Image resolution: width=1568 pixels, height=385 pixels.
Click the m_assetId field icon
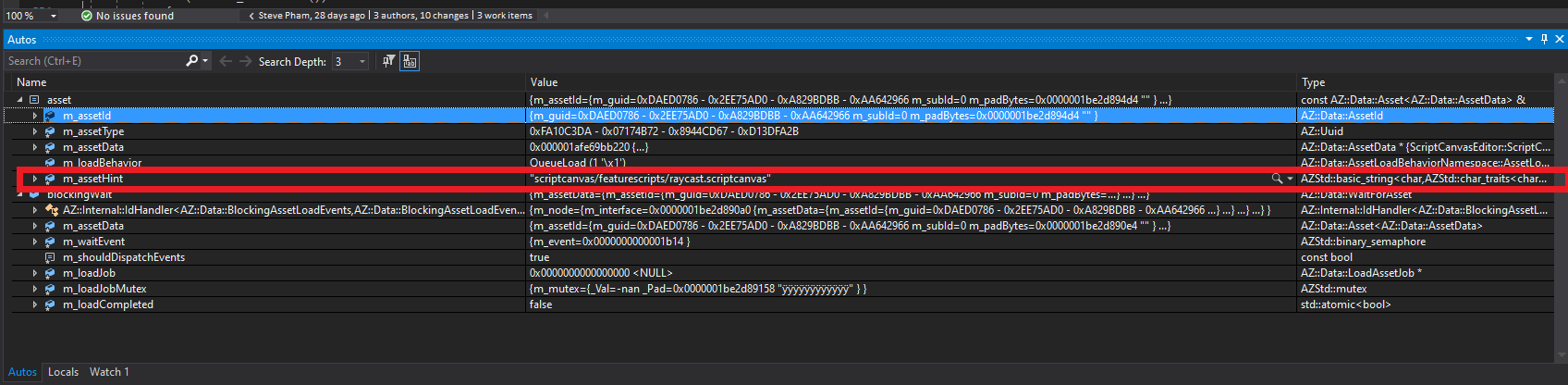50,116
